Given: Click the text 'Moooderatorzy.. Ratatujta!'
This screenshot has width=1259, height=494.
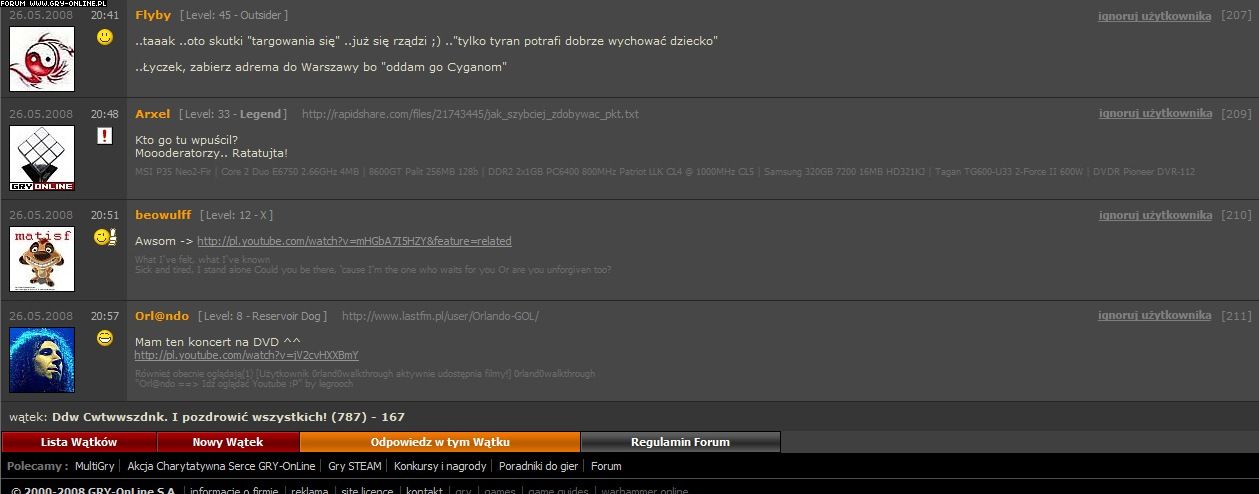Looking at the screenshot, I should tap(211, 153).
